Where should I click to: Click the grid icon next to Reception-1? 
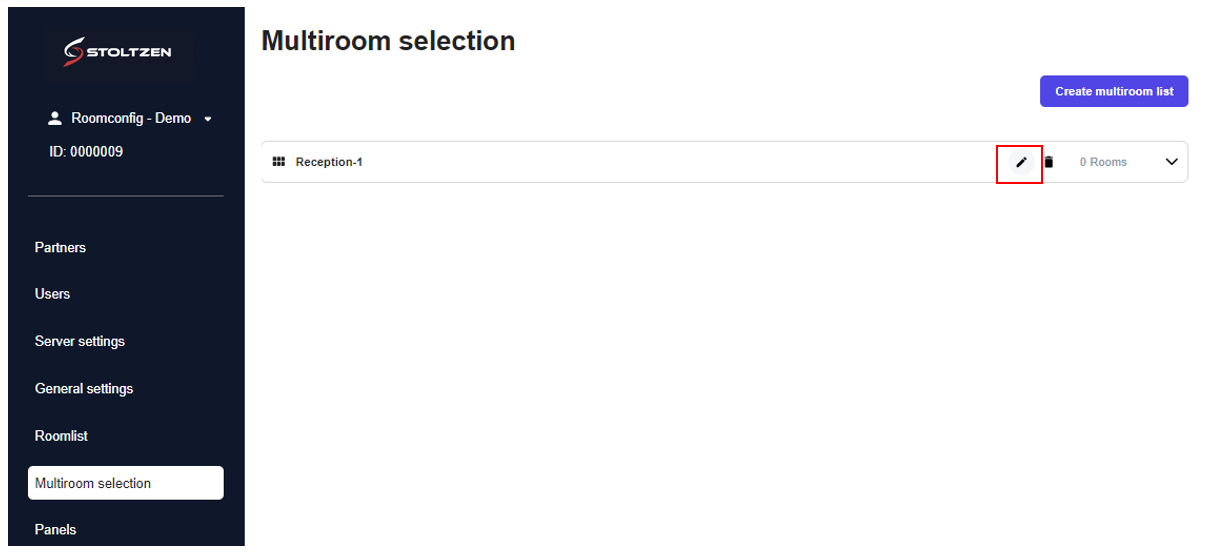click(x=279, y=162)
